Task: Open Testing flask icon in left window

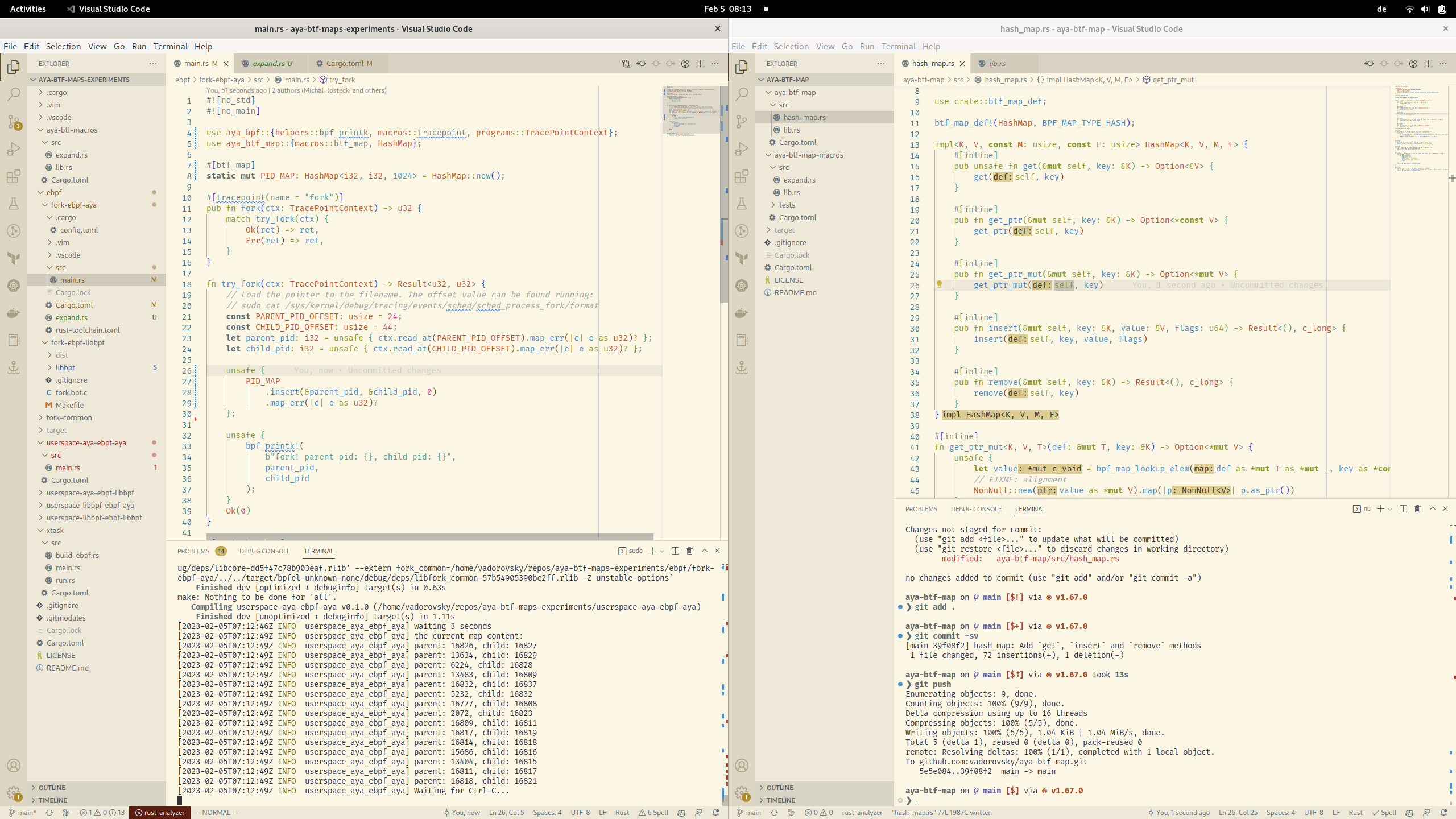Action: (x=14, y=204)
